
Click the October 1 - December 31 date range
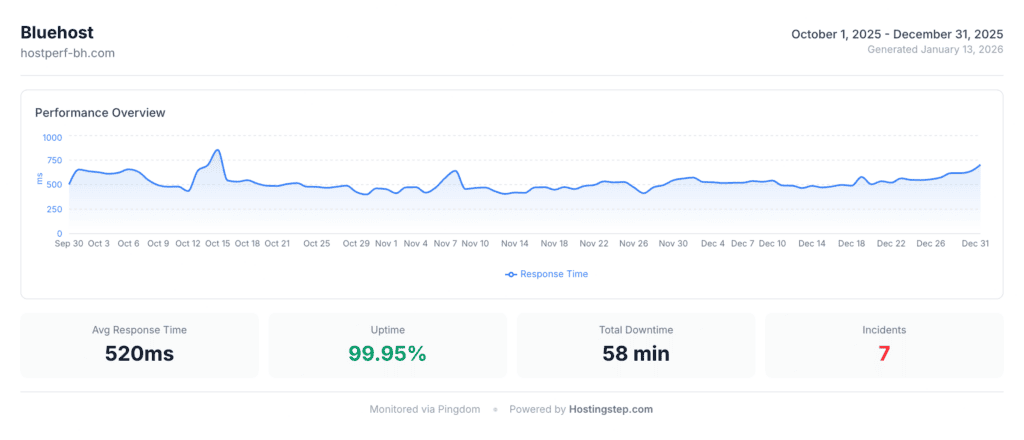click(x=897, y=34)
